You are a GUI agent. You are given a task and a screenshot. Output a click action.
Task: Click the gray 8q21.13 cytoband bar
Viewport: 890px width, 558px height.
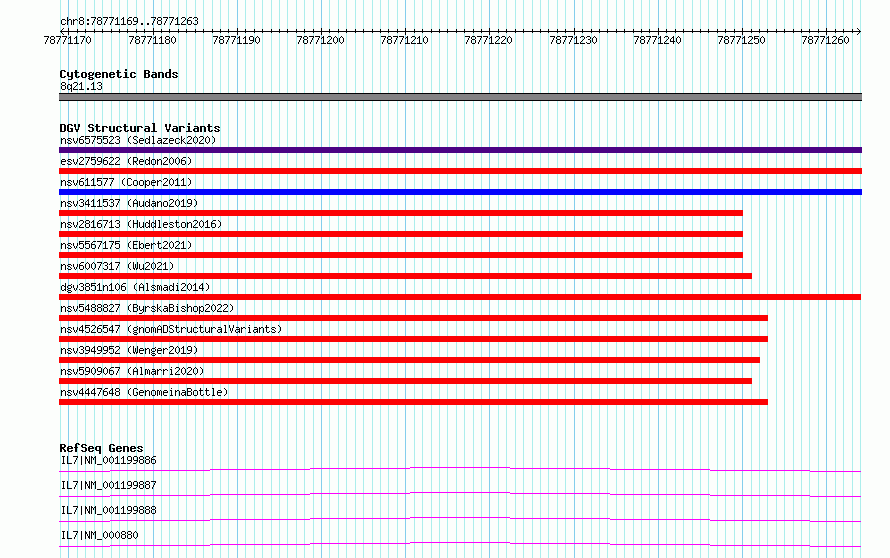(x=460, y=97)
